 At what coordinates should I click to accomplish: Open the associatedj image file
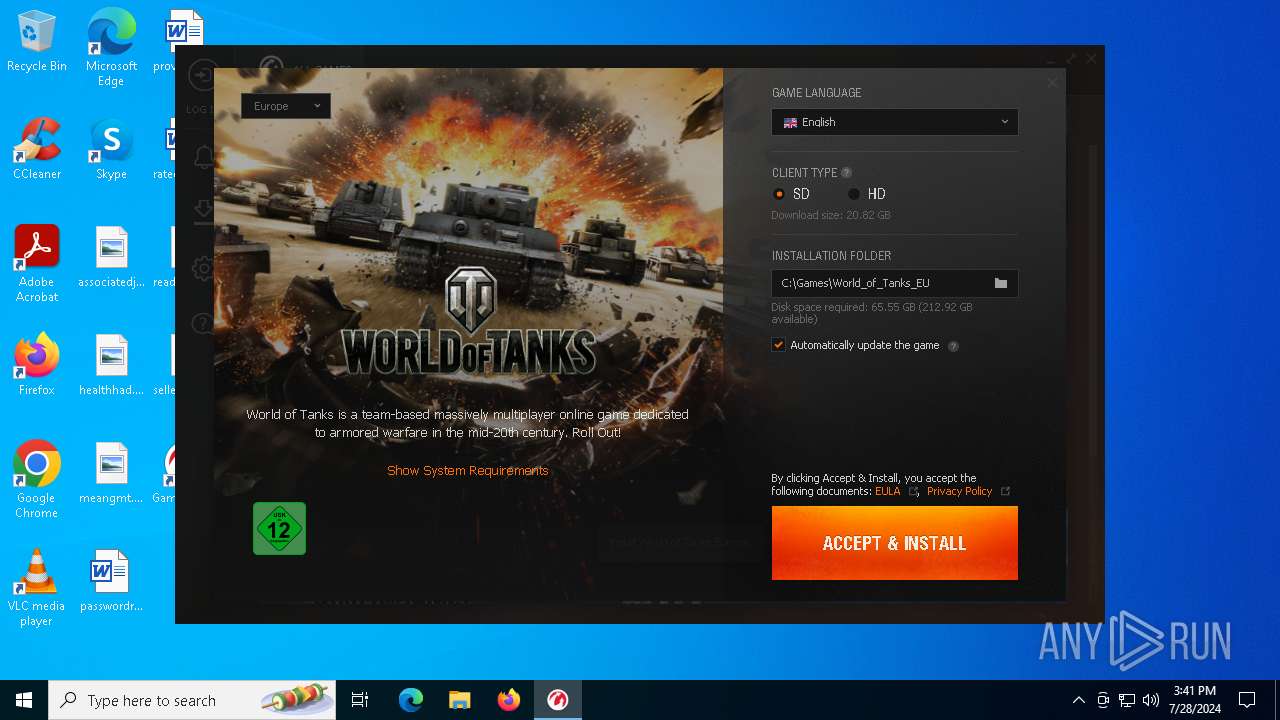[x=111, y=257]
